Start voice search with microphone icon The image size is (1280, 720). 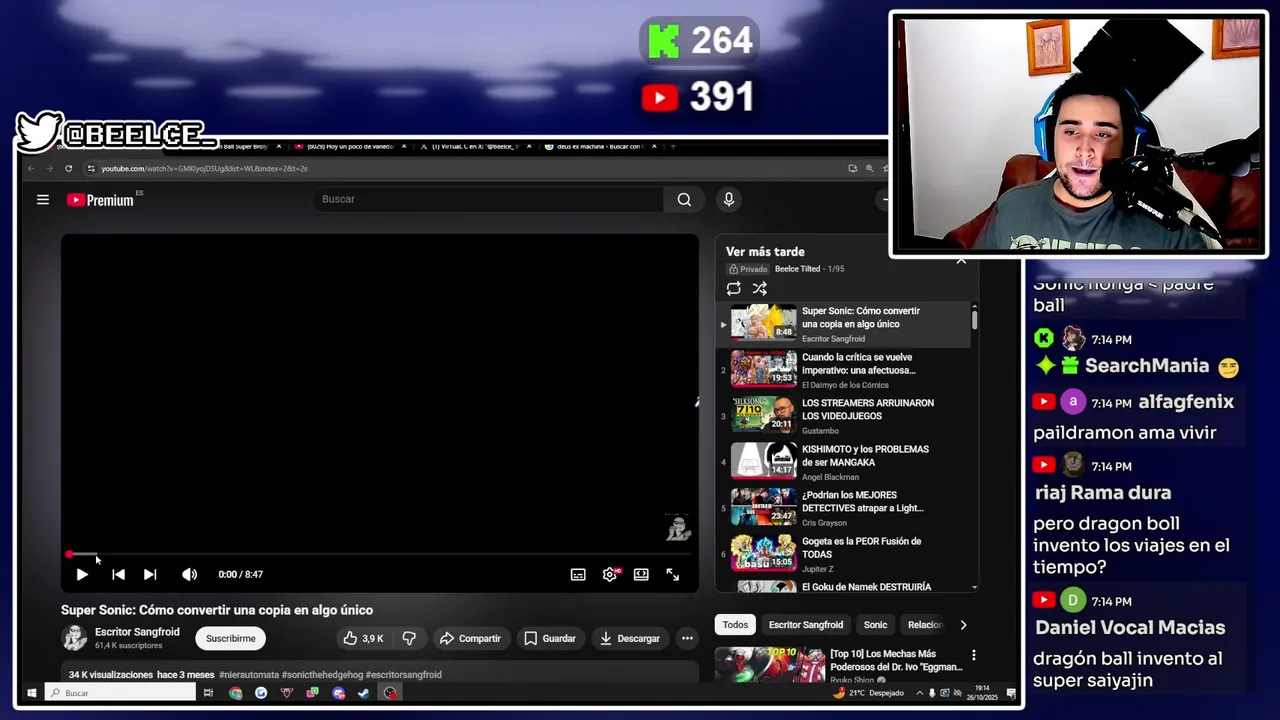coord(729,199)
